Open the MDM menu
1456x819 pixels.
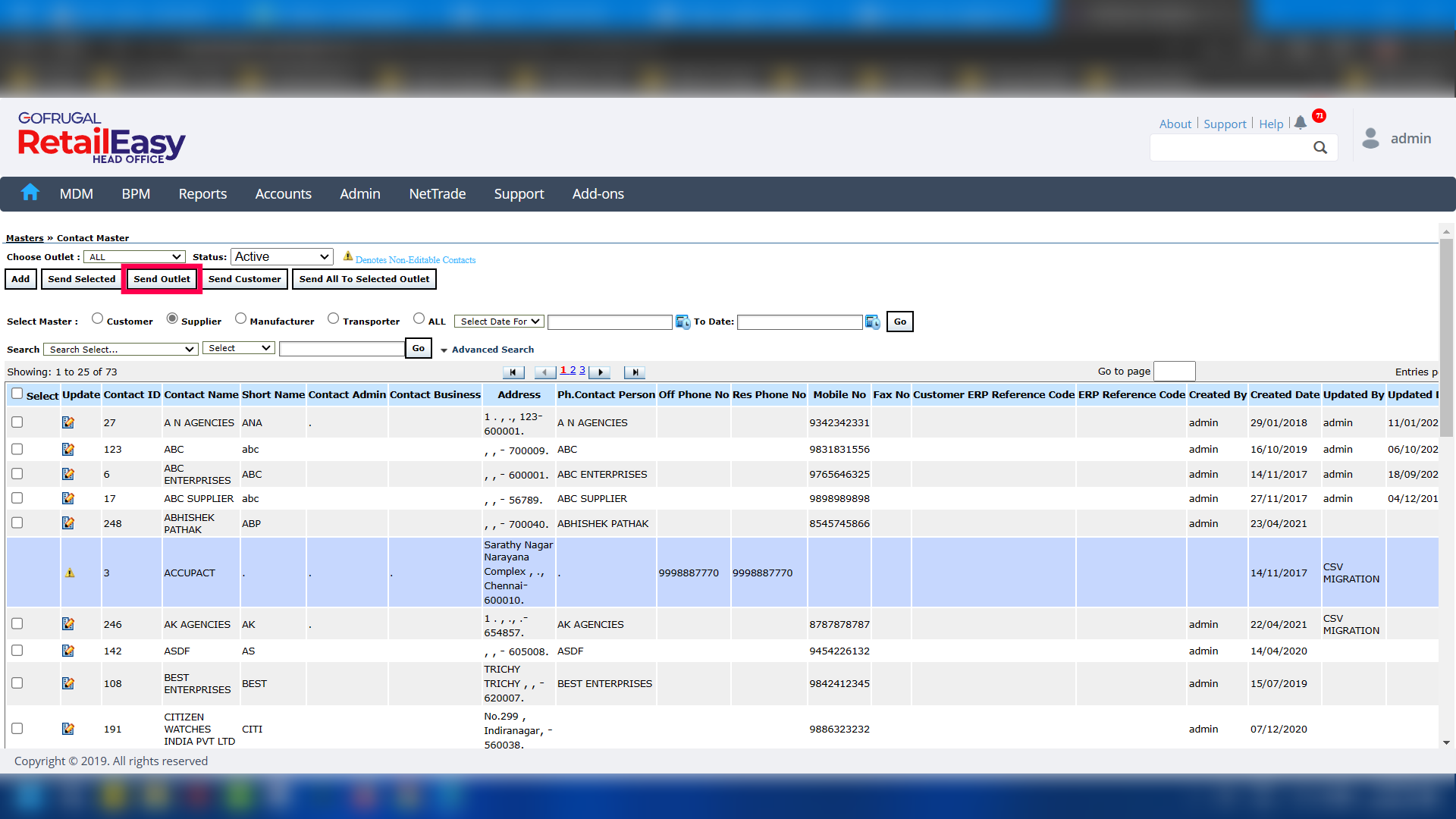(x=77, y=194)
